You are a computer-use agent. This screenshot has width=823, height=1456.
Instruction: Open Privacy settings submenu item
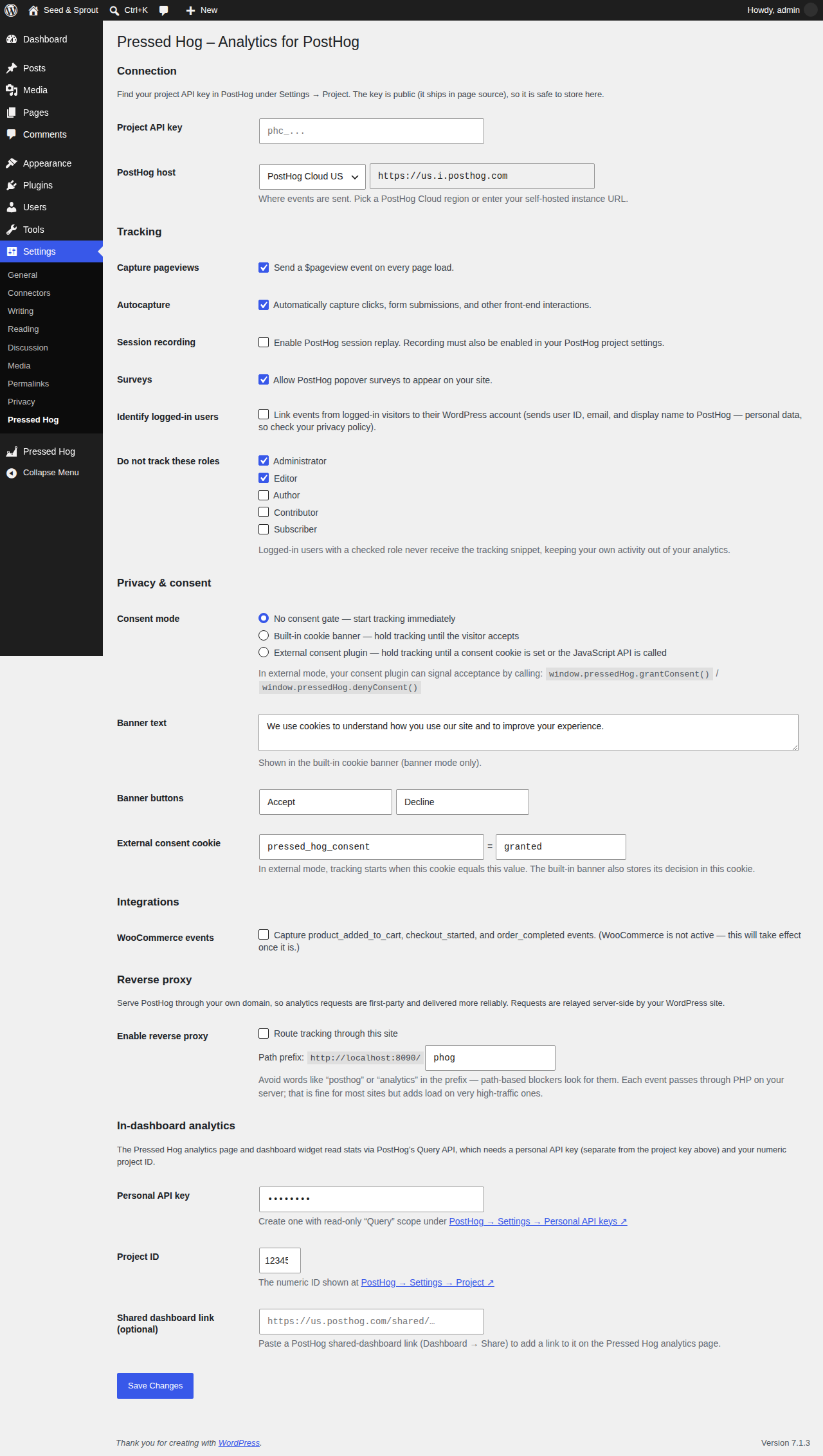(21, 401)
